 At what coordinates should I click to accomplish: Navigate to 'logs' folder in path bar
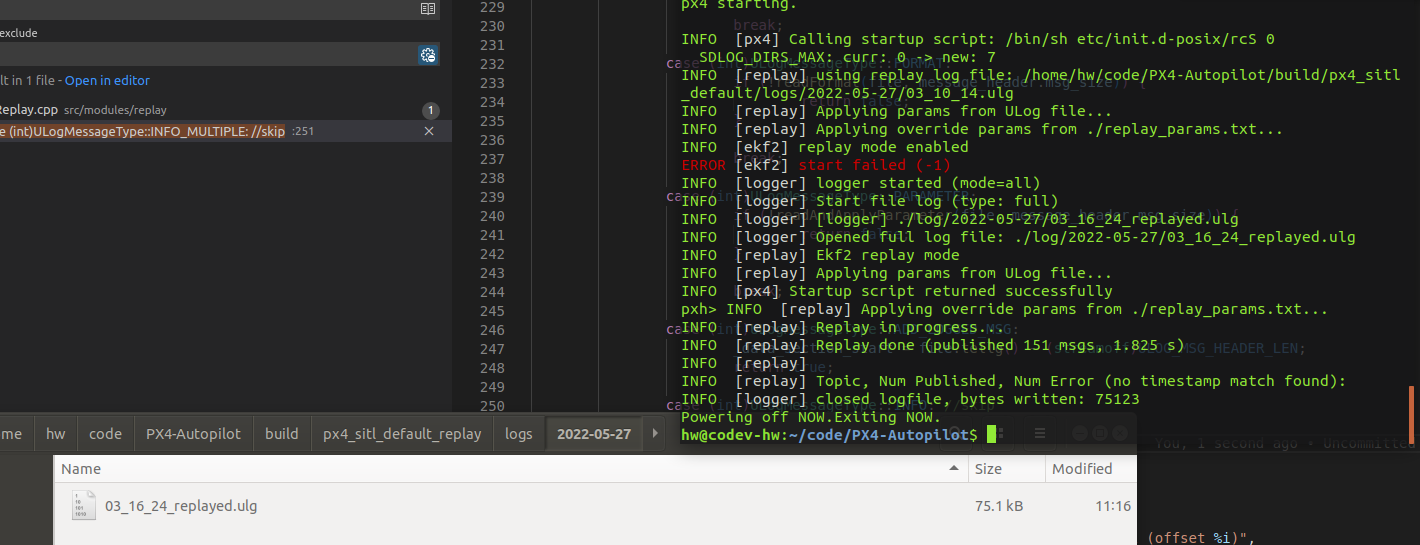click(x=519, y=433)
